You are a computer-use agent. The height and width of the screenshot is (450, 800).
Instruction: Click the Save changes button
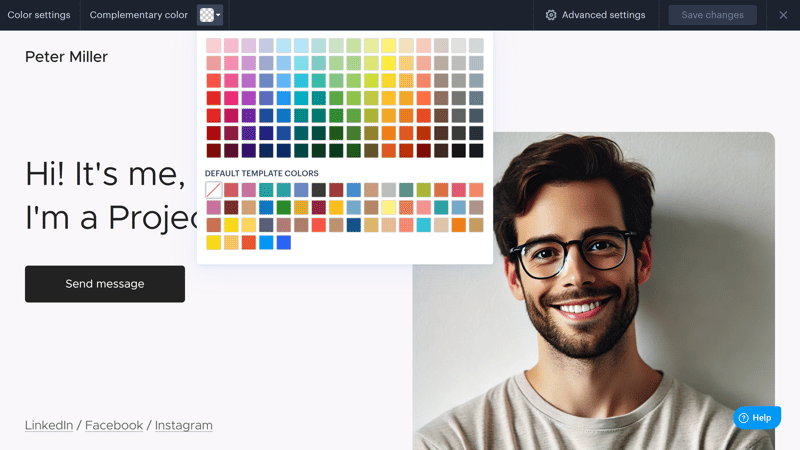[712, 15]
